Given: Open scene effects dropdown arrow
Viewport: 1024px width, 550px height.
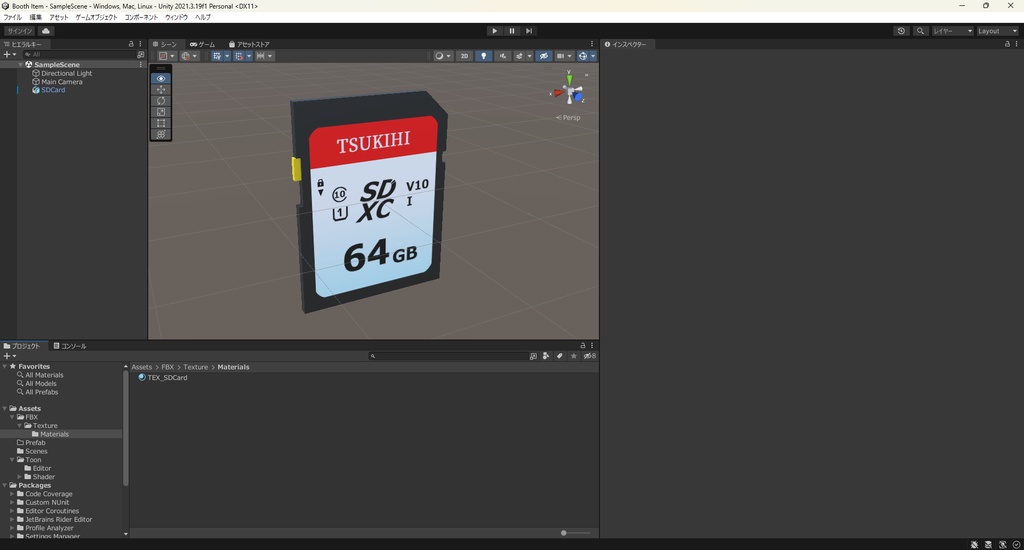Looking at the screenshot, I should pyautogui.click(x=530, y=56).
